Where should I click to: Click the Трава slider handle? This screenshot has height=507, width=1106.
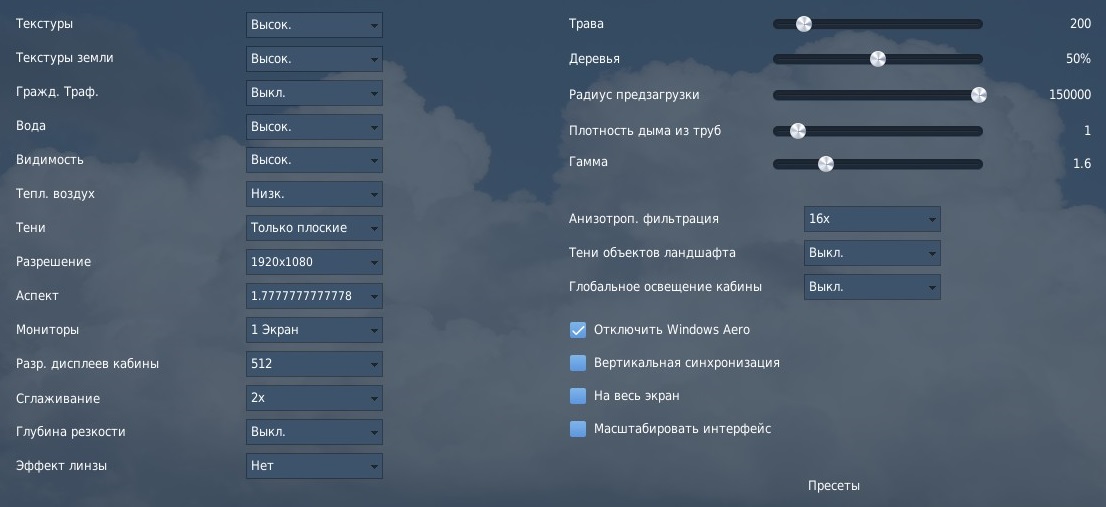803,24
